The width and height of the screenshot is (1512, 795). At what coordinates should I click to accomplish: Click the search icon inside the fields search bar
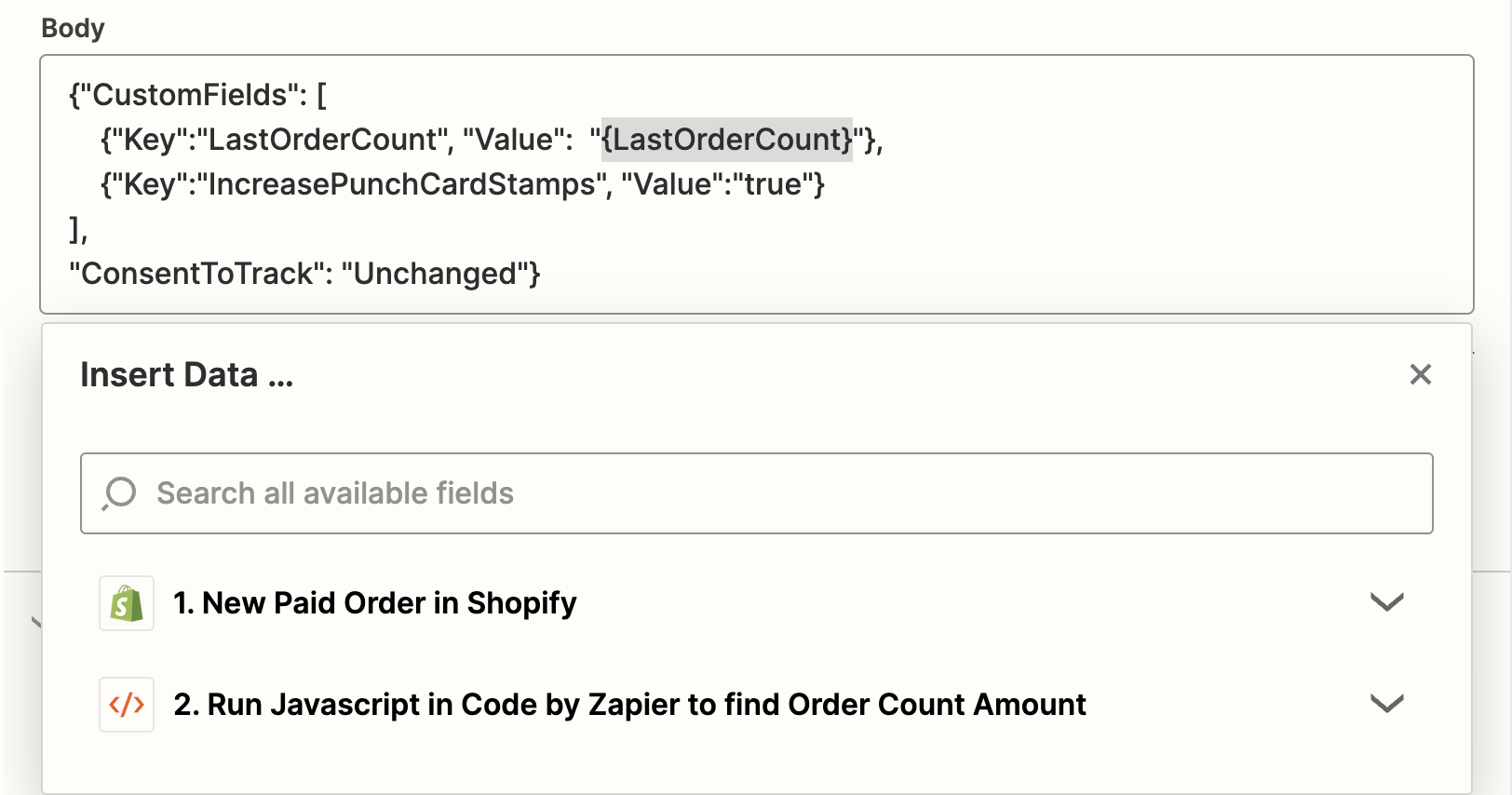pyautogui.click(x=122, y=492)
